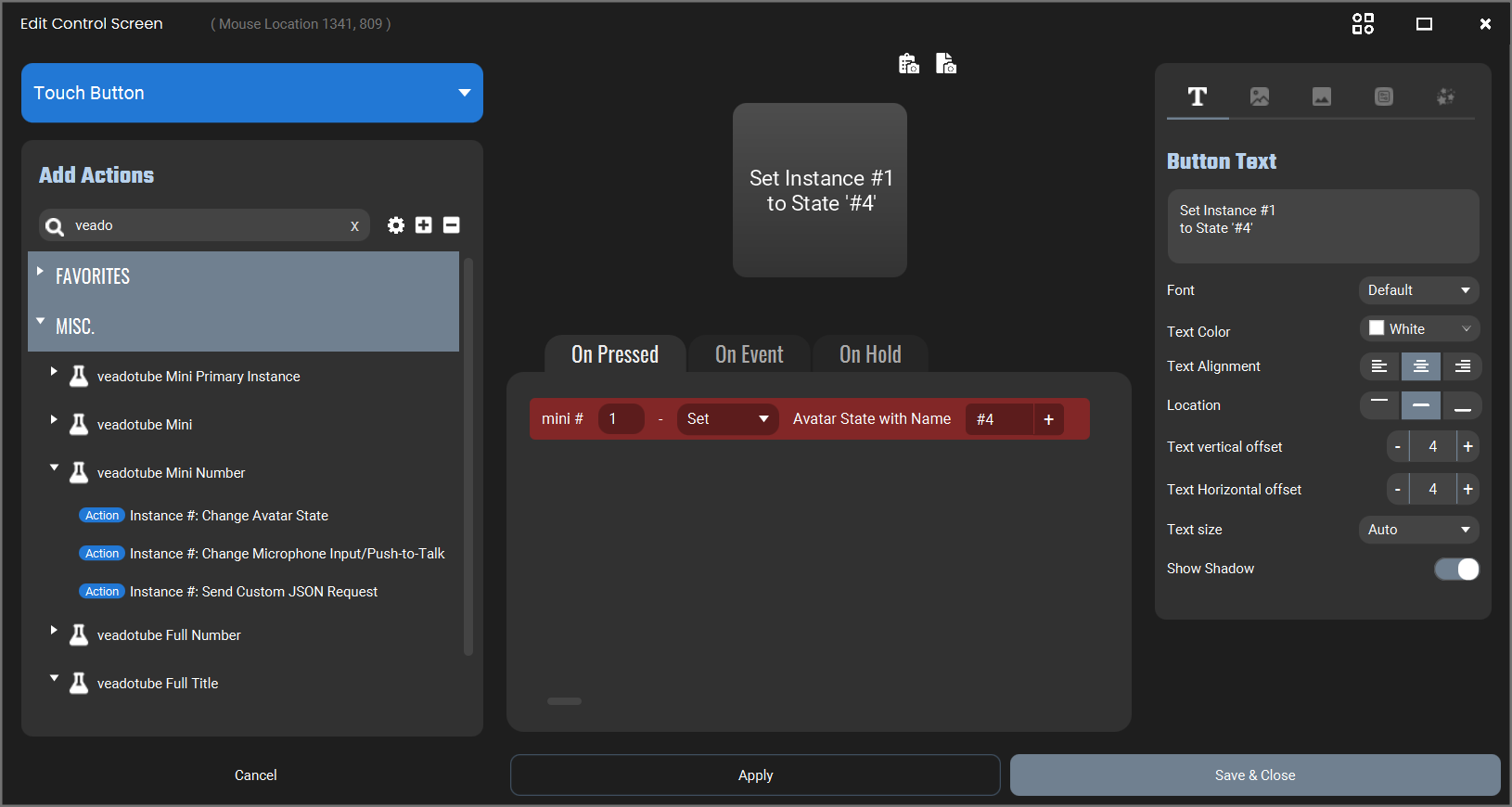Open the button extras tab icon
The image size is (1512, 807).
pyautogui.click(x=1384, y=96)
